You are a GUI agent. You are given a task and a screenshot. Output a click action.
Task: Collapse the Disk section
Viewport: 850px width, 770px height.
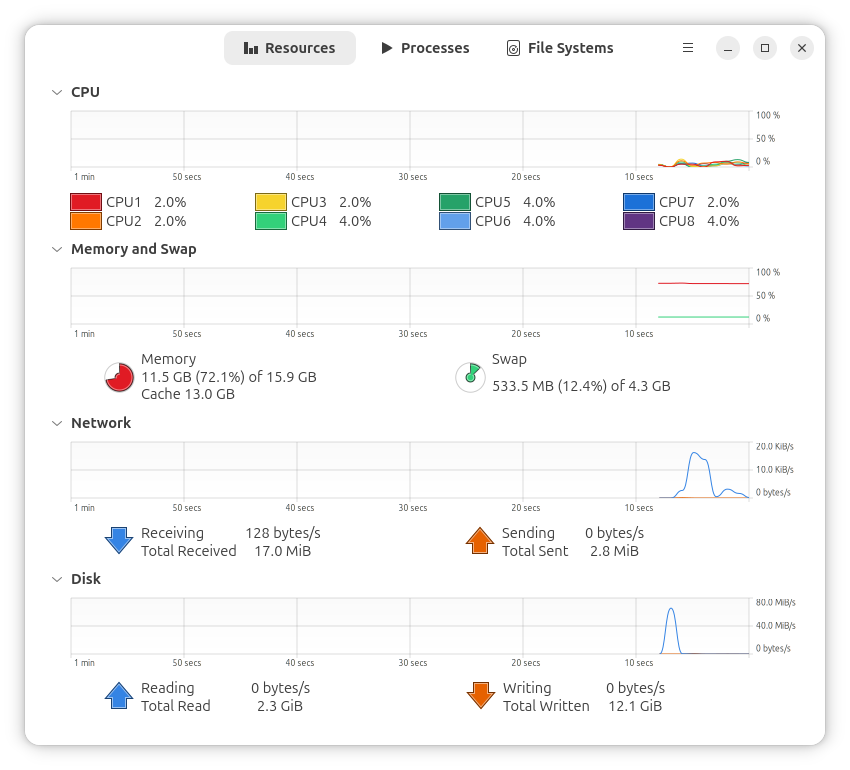point(57,579)
